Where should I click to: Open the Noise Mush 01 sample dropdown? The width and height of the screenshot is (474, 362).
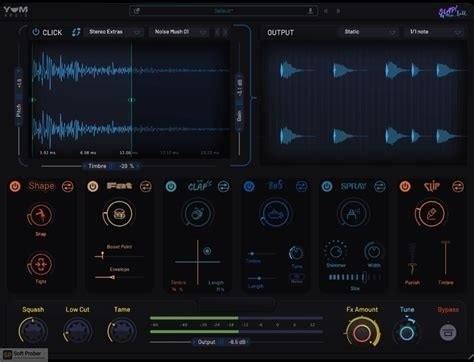[180, 32]
